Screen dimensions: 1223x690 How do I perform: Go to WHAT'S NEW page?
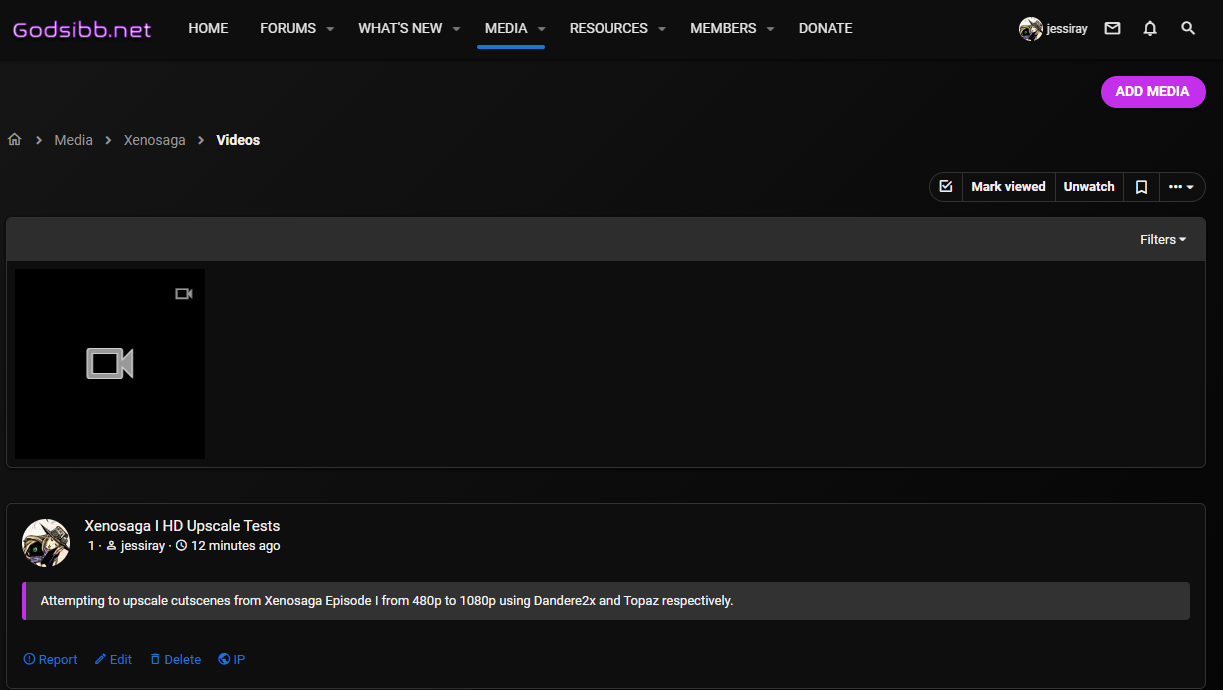point(400,28)
